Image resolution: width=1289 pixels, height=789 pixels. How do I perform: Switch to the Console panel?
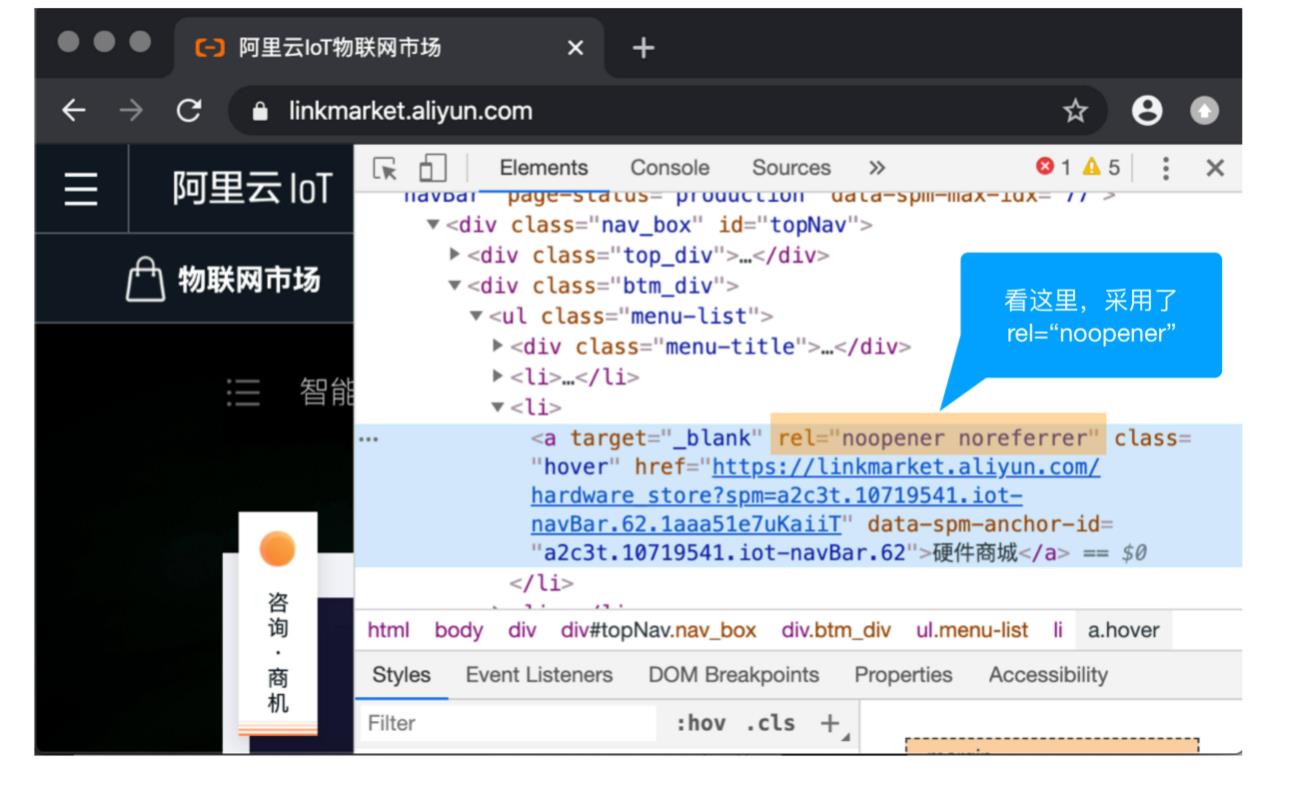coord(670,168)
